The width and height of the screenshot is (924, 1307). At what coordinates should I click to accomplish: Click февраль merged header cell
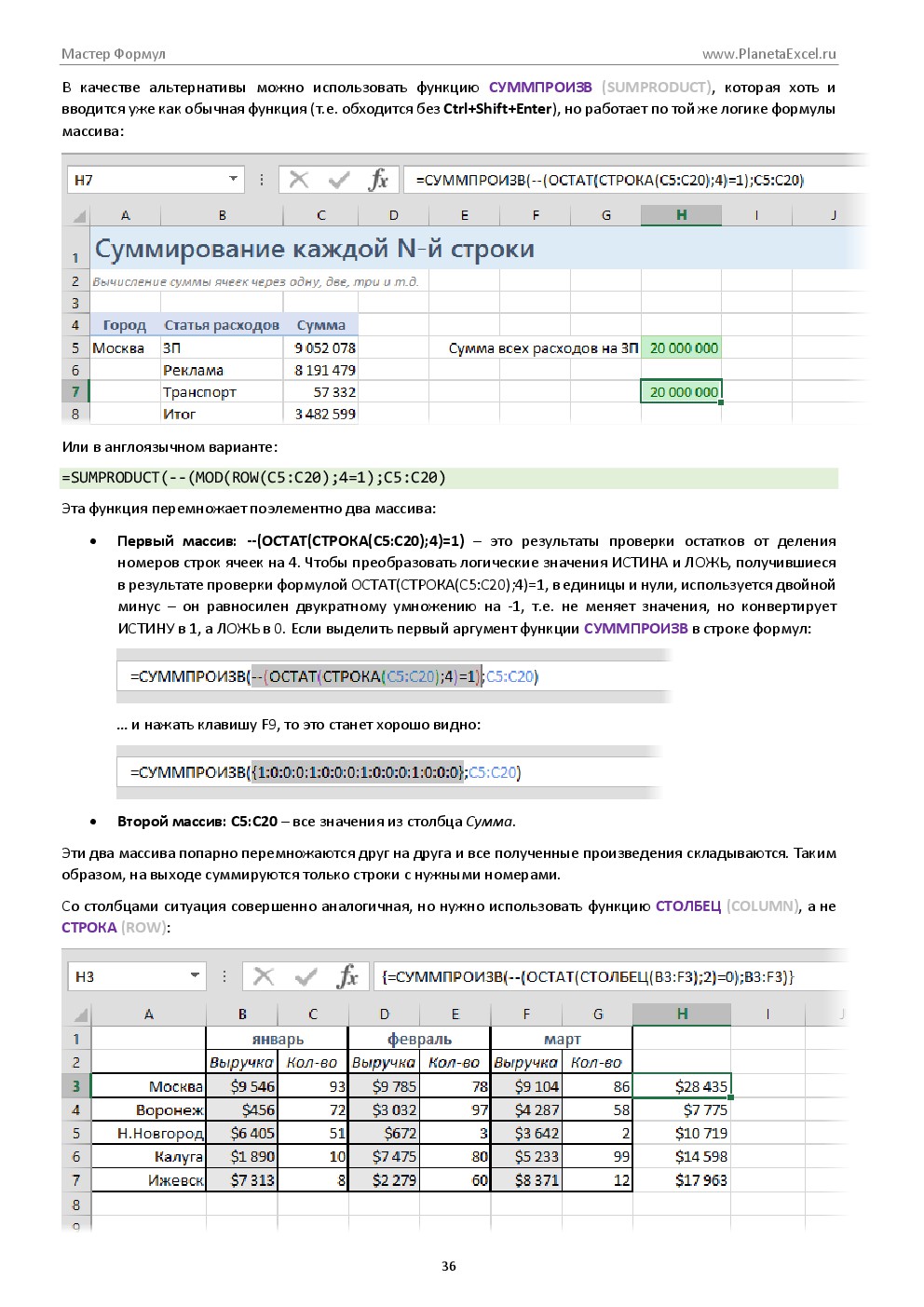pos(419,1039)
